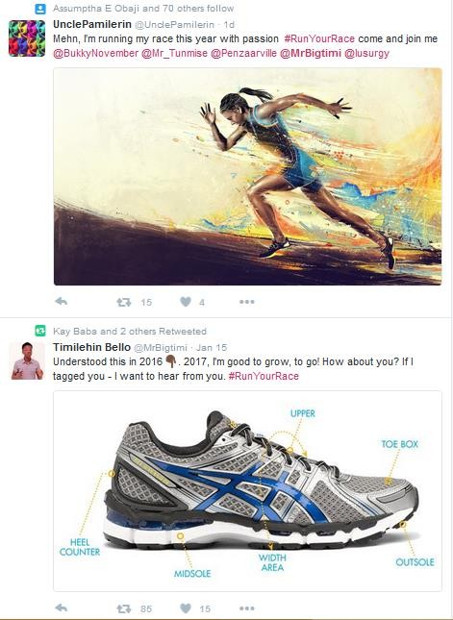
Task: Open Timilehin Bello's profile photo
Action: pos(27,361)
